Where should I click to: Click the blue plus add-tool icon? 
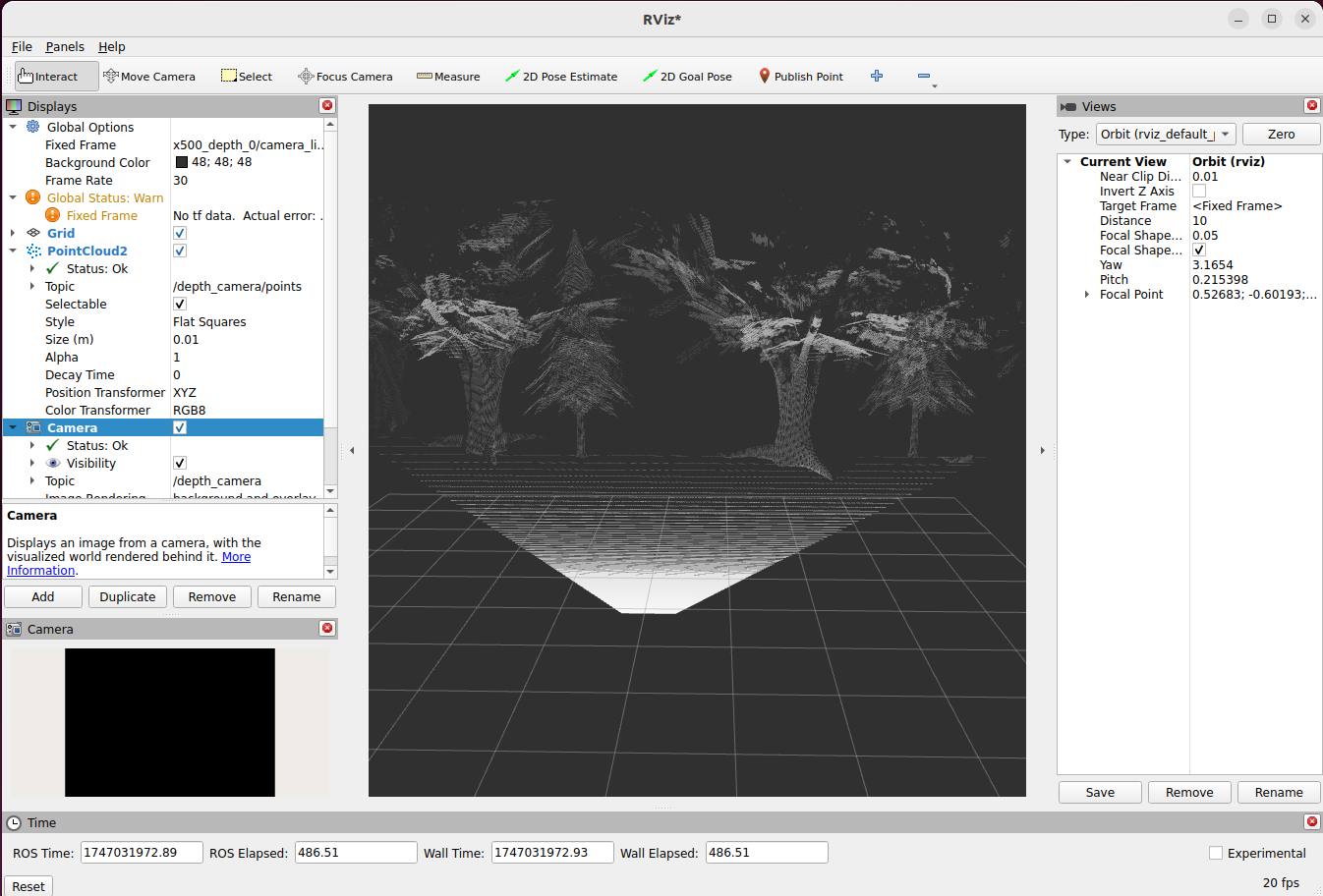coord(877,76)
